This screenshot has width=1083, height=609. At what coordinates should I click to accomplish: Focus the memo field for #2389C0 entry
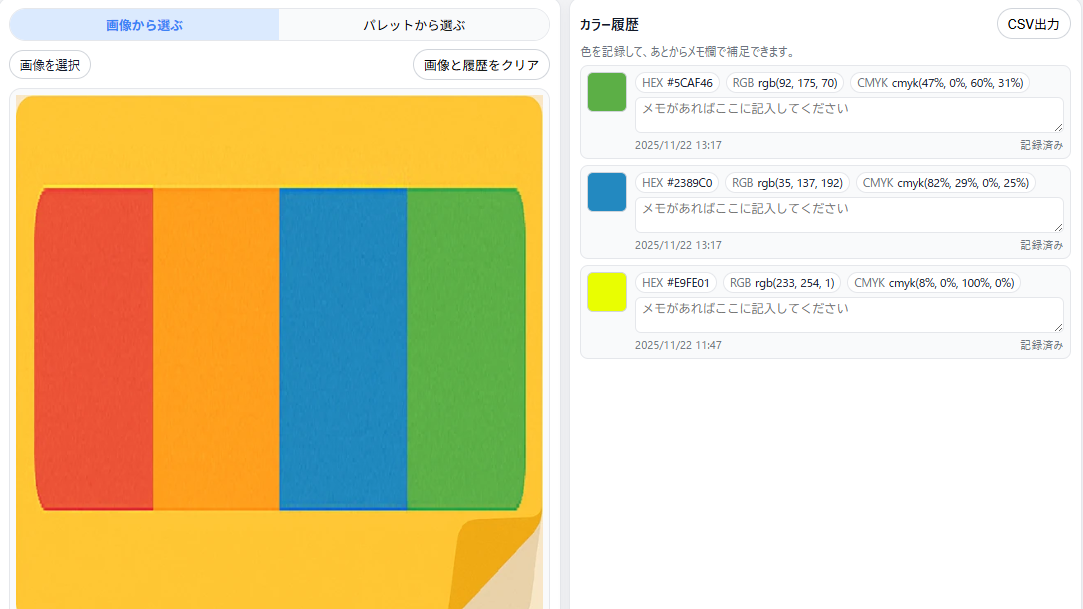click(x=848, y=214)
